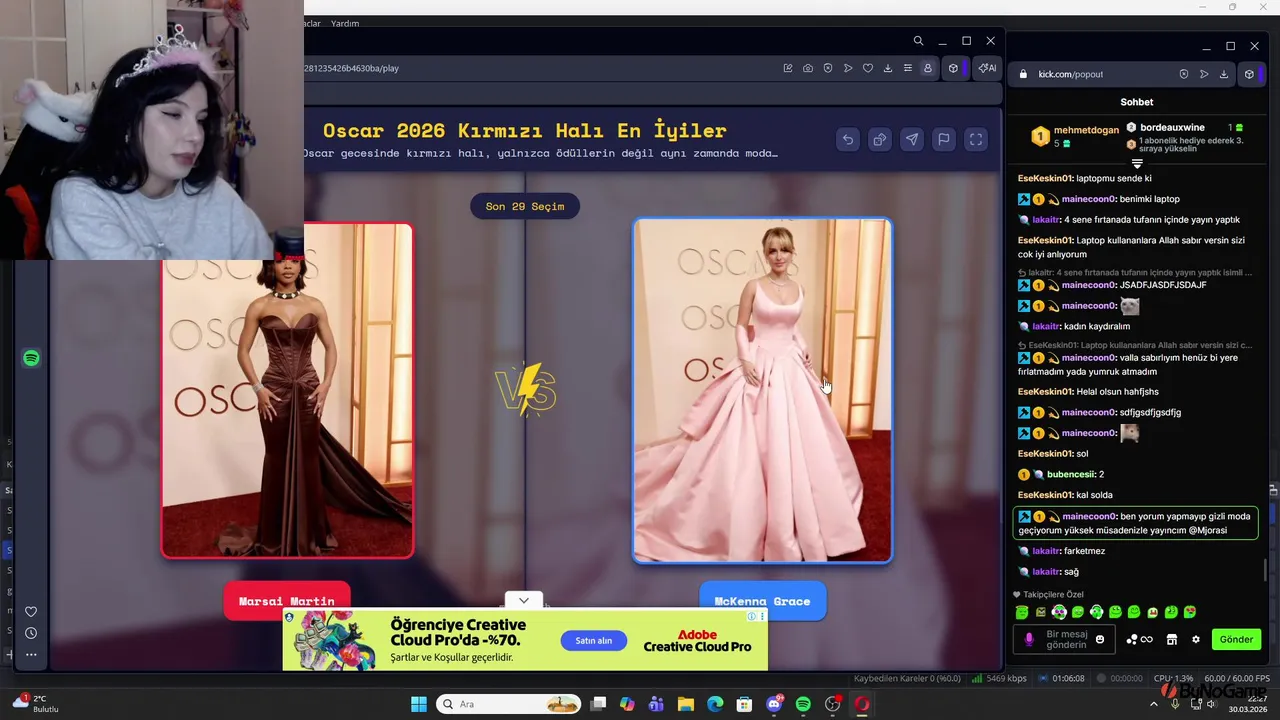This screenshot has height=720, width=1280.
Task: Click the weather widget showing 2°C Bulutlu
Action: click(x=38, y=704)
